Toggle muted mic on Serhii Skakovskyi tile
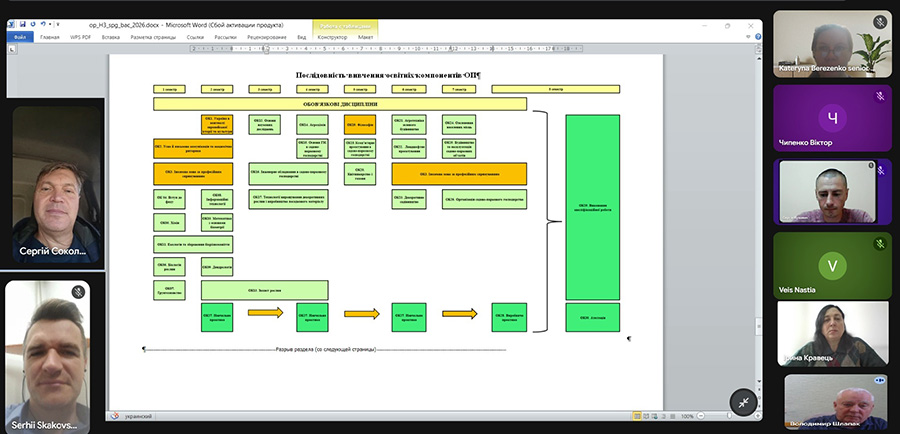900x434 pixels. [x=78, y=292]
